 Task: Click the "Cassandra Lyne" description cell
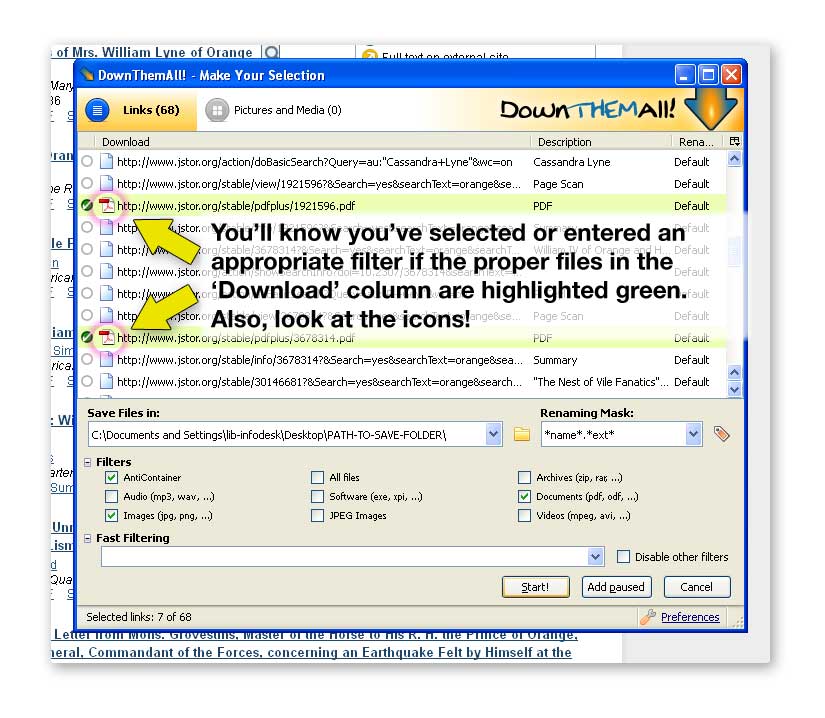(x=572, y=162)
